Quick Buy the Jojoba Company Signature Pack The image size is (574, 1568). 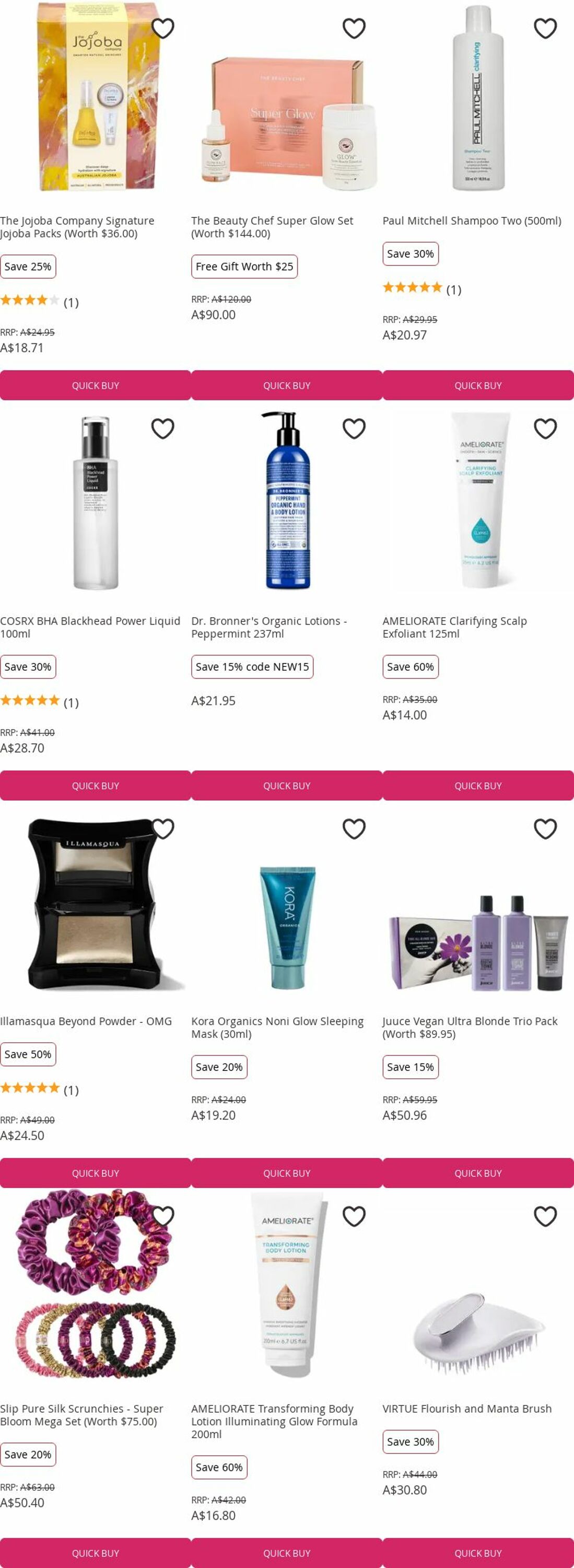click(96, 385)
